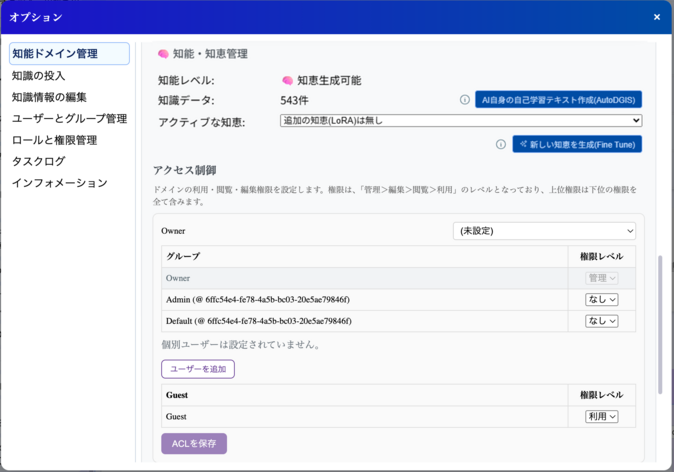
Task: Click the AI自身の自己学習テキスト作成(AutoDGIS) button
Action: [x=558, y=100]
